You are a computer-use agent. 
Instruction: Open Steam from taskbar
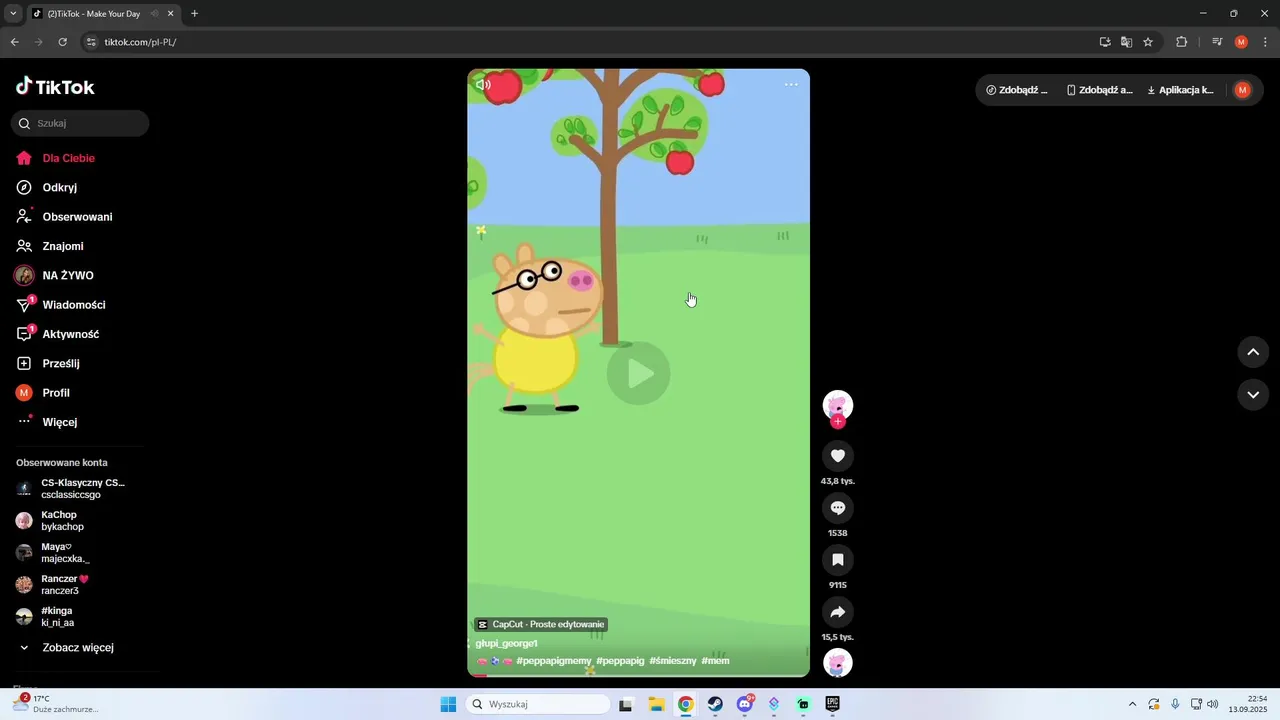click(715, 704)
